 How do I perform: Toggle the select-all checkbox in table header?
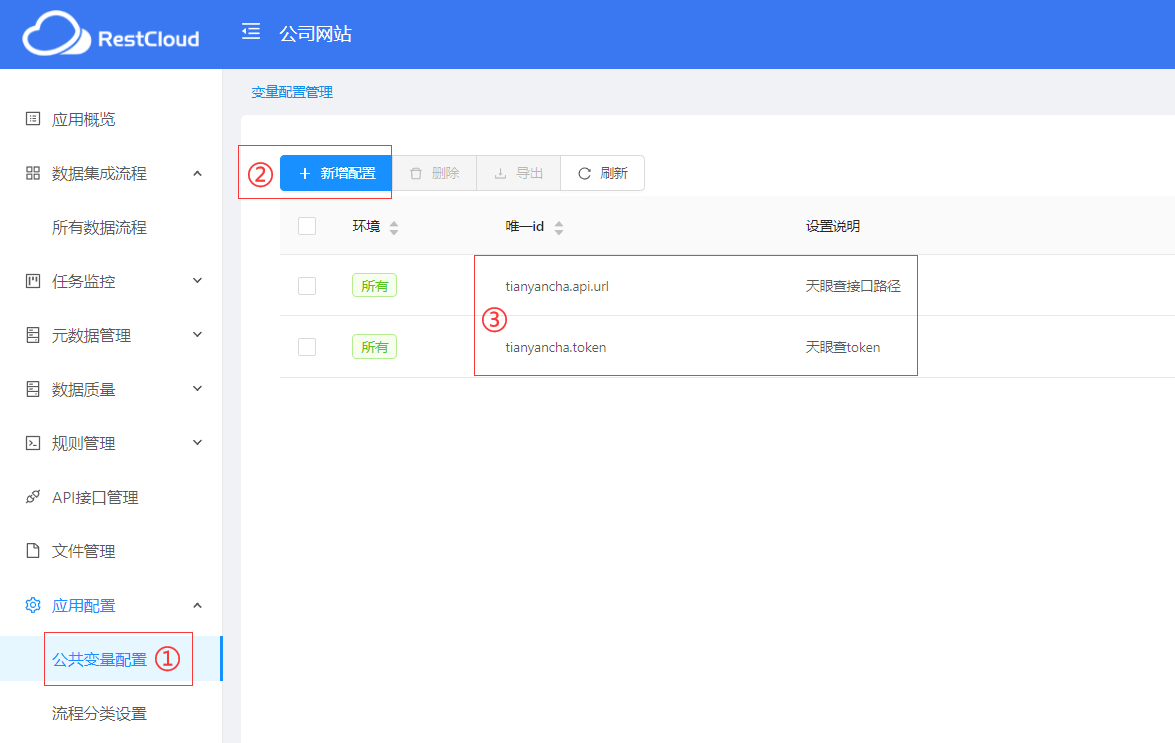click(307, 226)
